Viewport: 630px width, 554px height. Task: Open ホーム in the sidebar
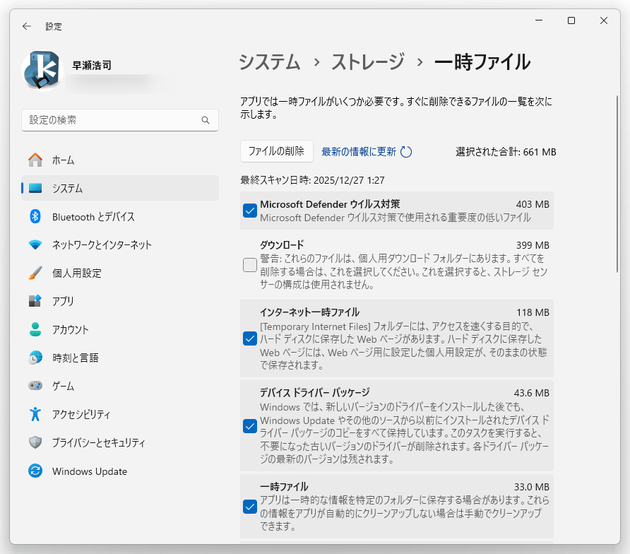(x=120, y=160)
